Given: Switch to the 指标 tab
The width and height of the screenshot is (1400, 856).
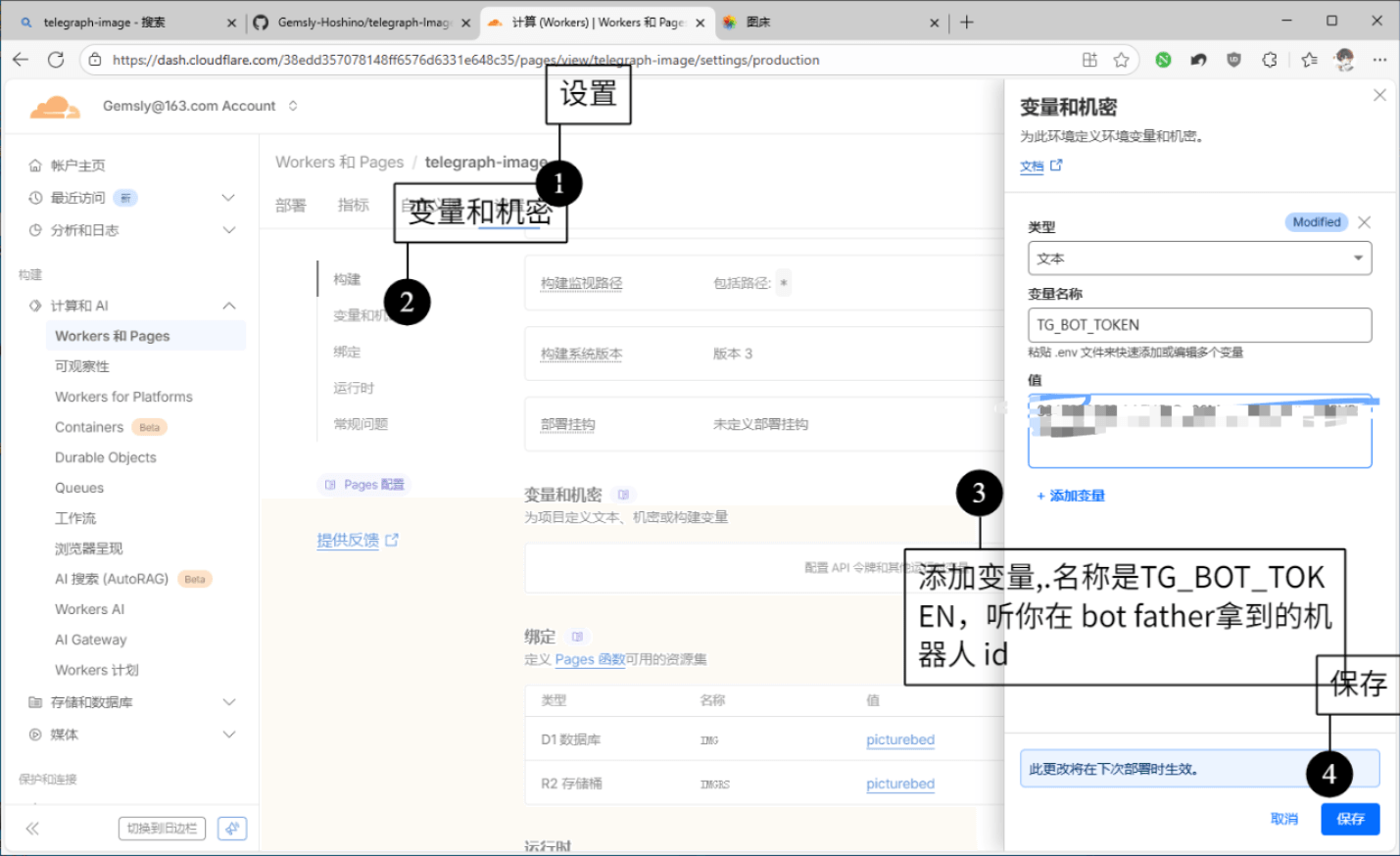Looking at the screenshot, I should [x=353, y=205].
